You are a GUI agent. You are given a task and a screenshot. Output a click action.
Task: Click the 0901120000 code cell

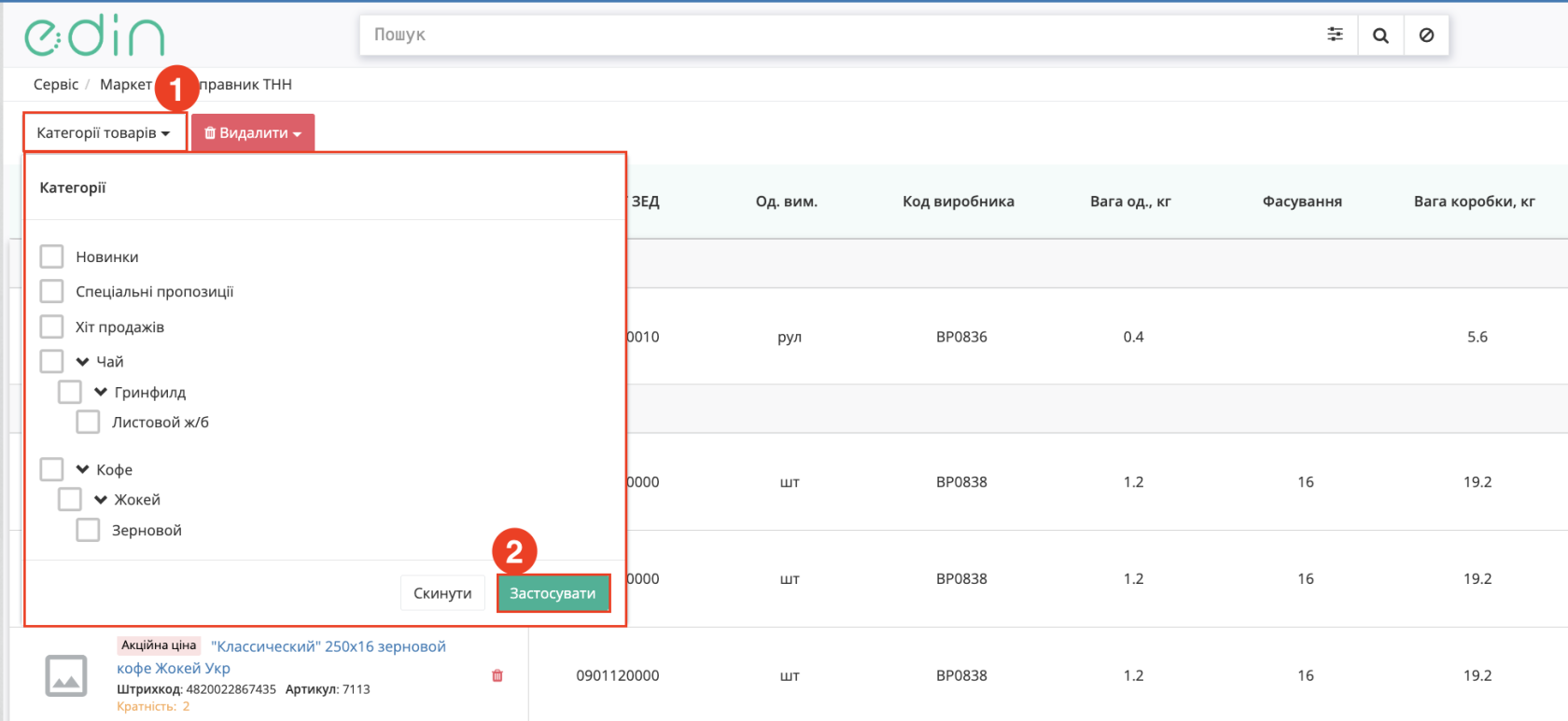click(x=618, y=675)
